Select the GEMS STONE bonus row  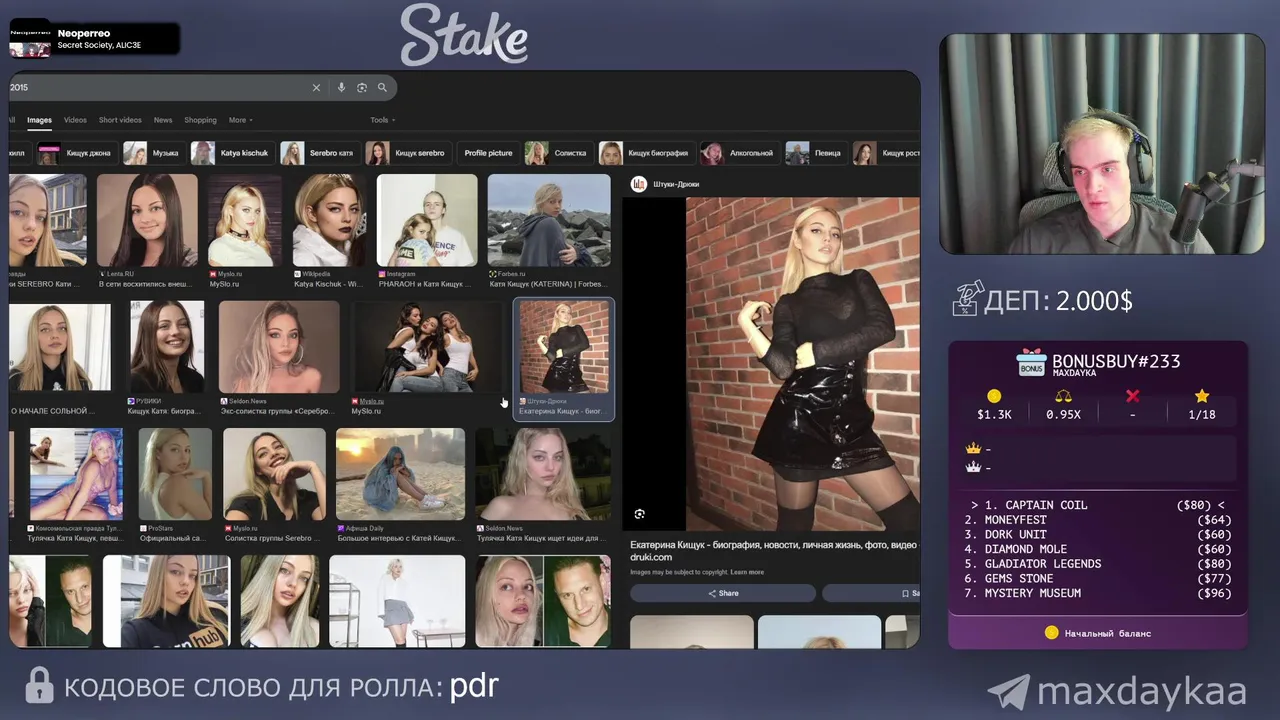click(x=1098, y=578)
